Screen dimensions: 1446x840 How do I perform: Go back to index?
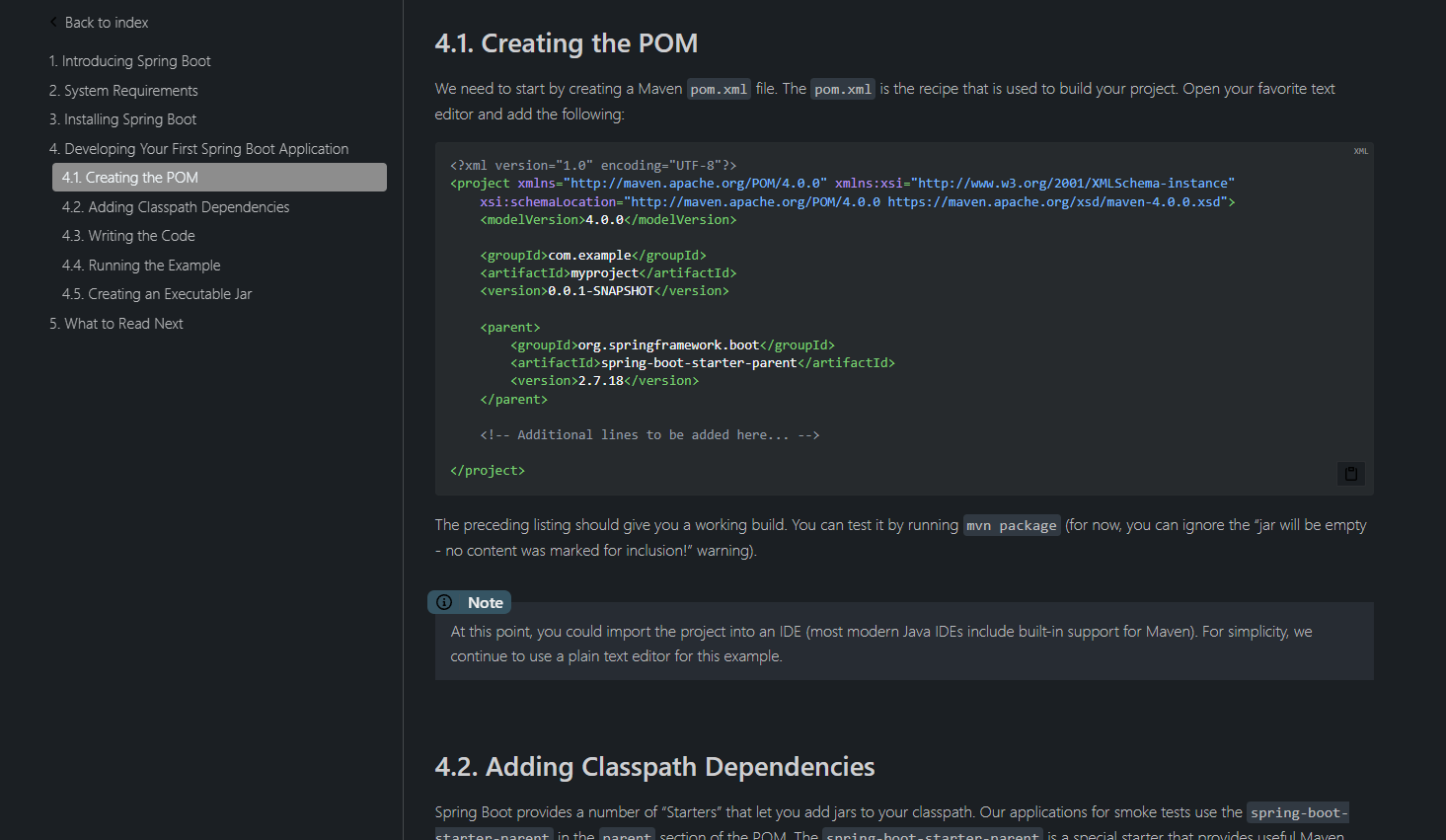coord(106,22)
